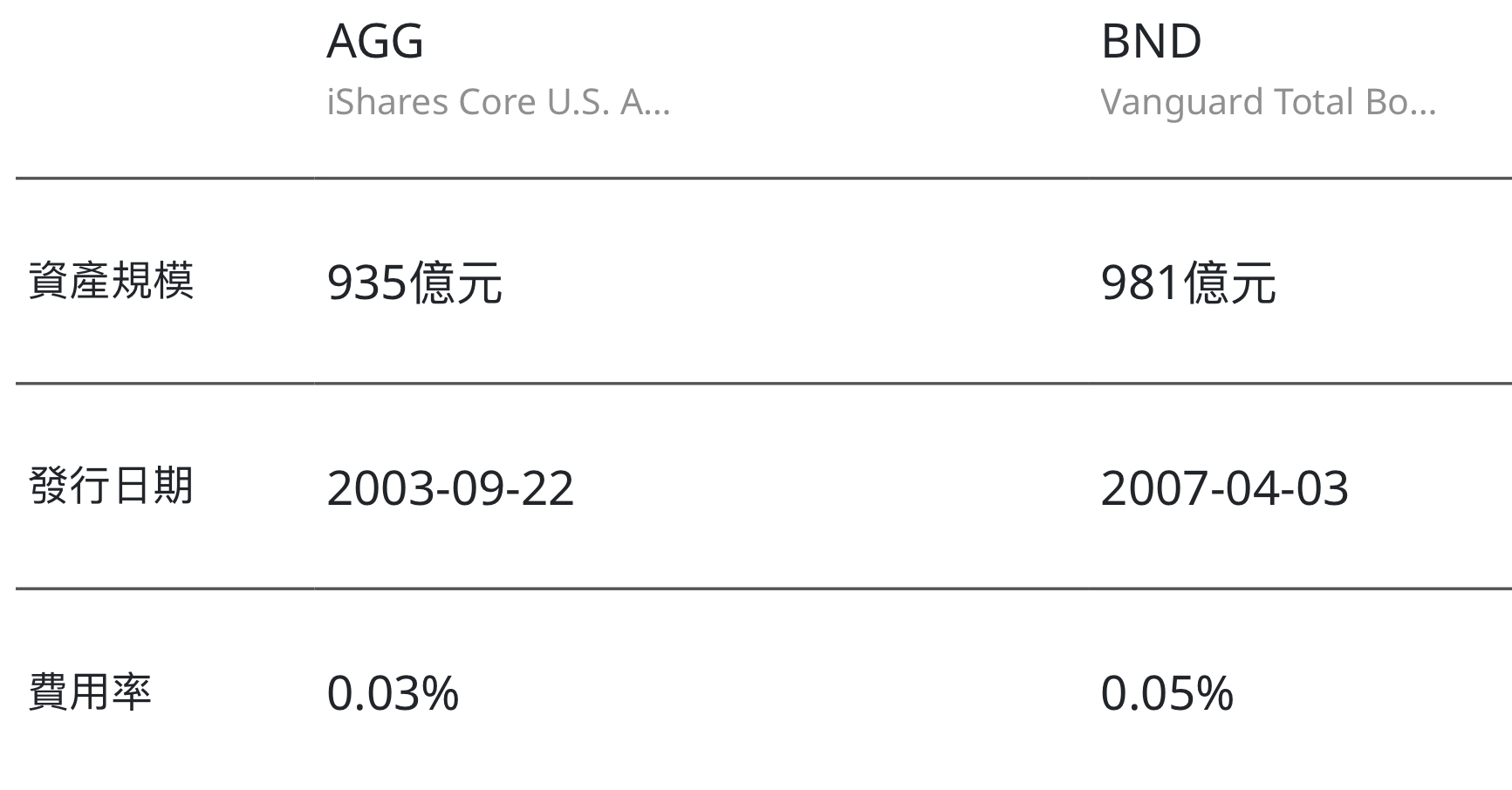Screen dimensions: 1512x790
Task: Click BND's asset size 981億元
Action: pos(1188,283)
